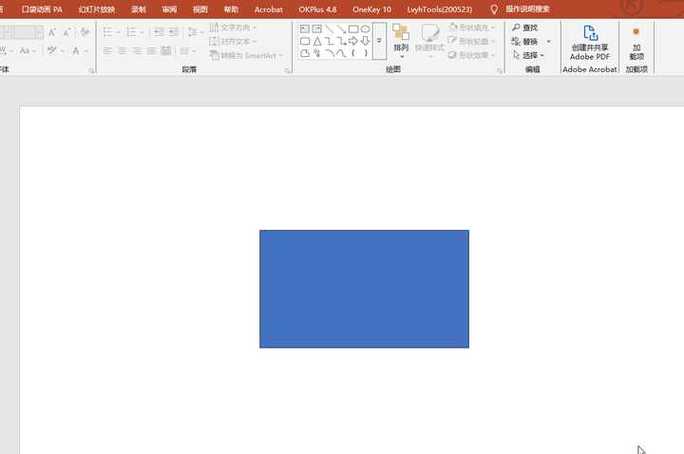Select the blue rectangle on slide
The width and height of the screenshot is (684, 454).
[x=364, y=289]
